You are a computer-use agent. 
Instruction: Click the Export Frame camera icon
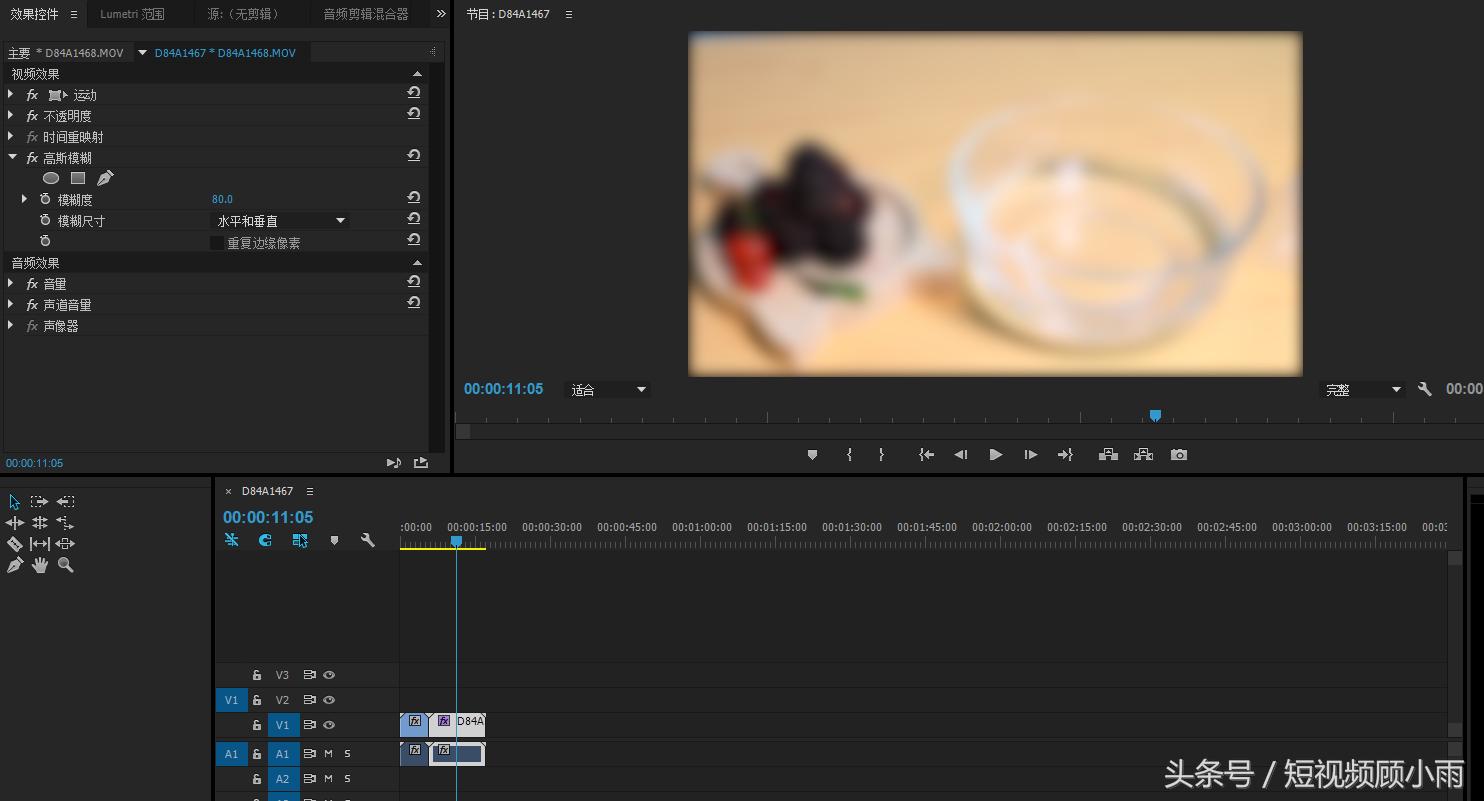[x=1179, y=455]
